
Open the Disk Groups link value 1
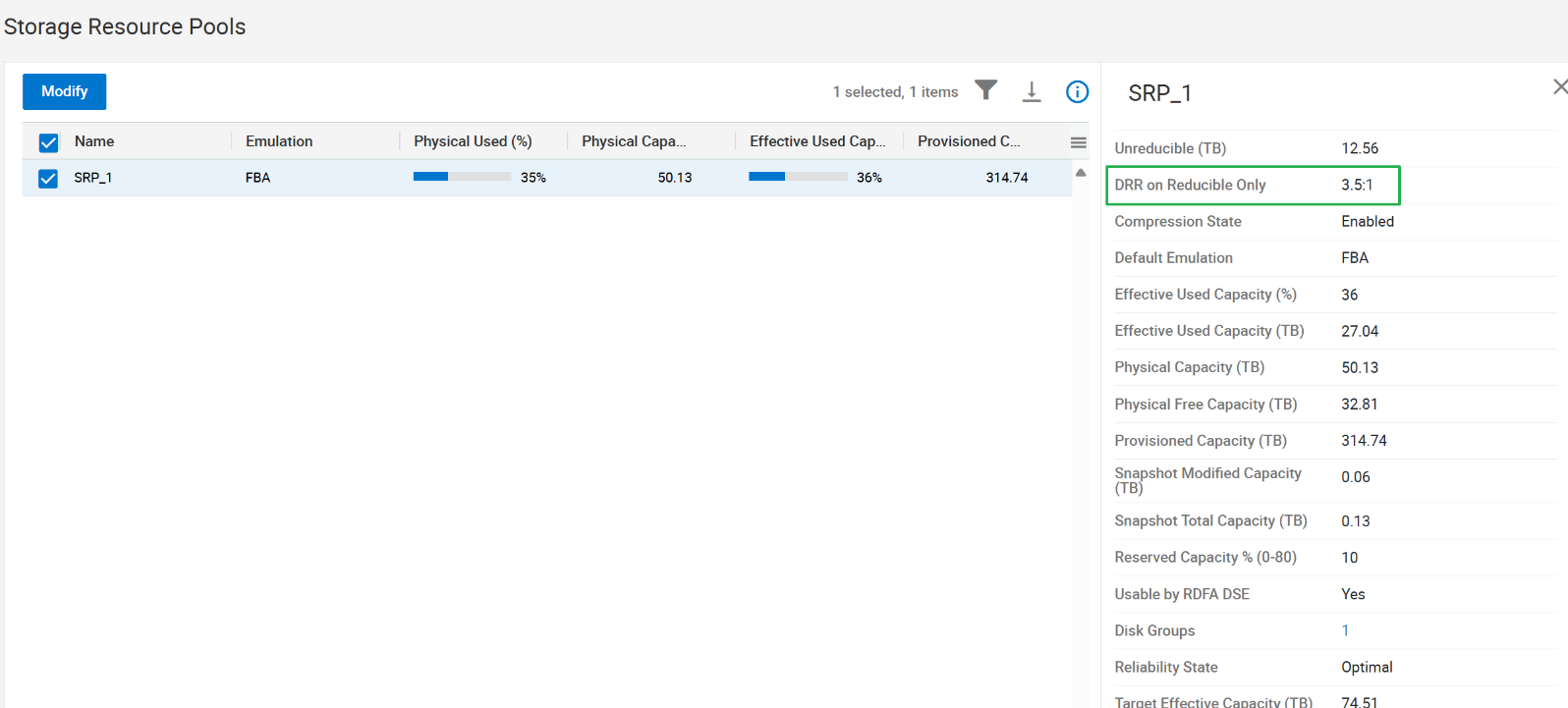[1345, 630]
